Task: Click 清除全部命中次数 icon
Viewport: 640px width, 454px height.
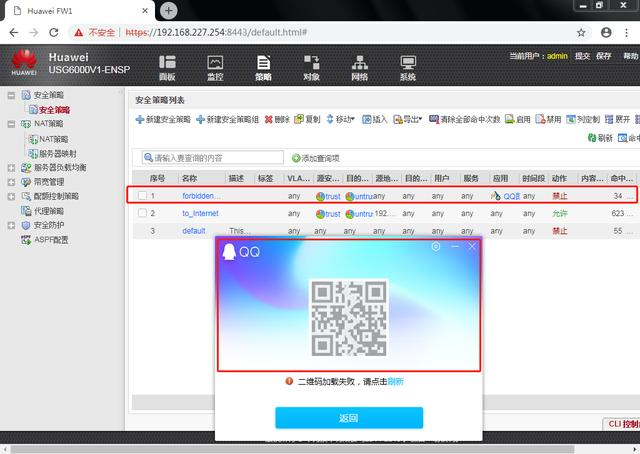Action: 434,119
